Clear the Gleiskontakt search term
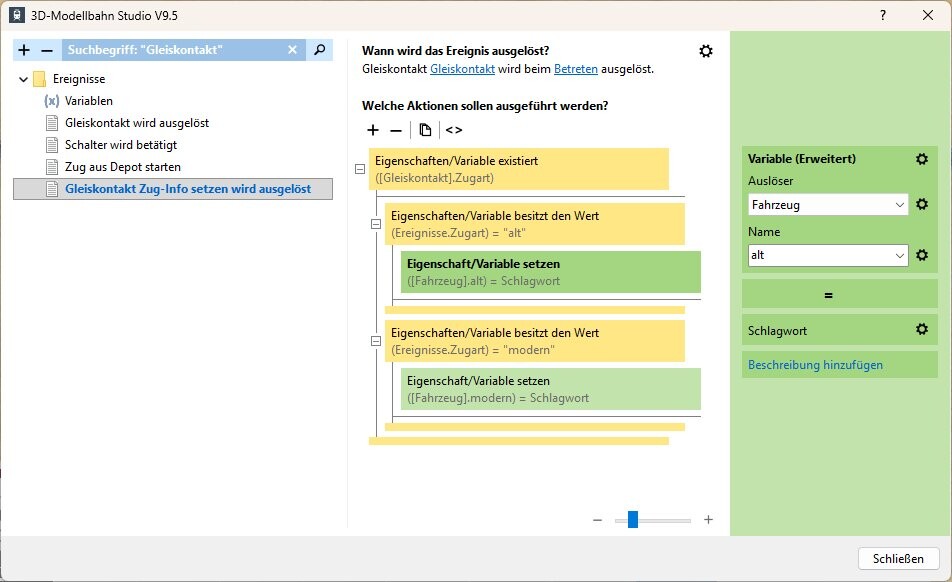The image size is (952, 582). coord(293,50)
